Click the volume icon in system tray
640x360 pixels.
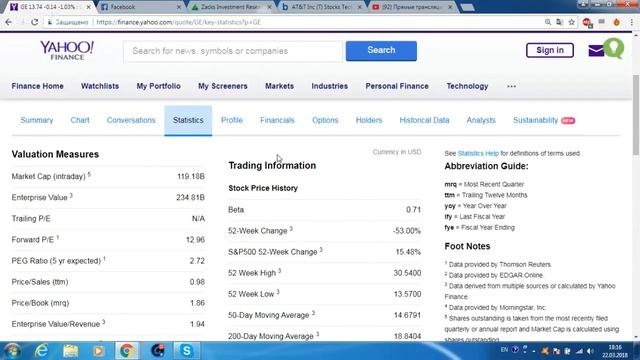coord(590,351)
